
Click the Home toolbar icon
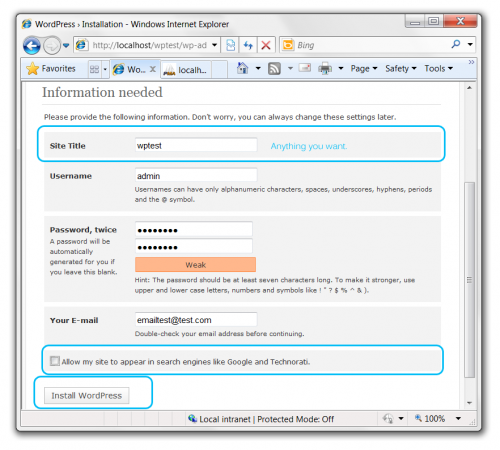242,68
